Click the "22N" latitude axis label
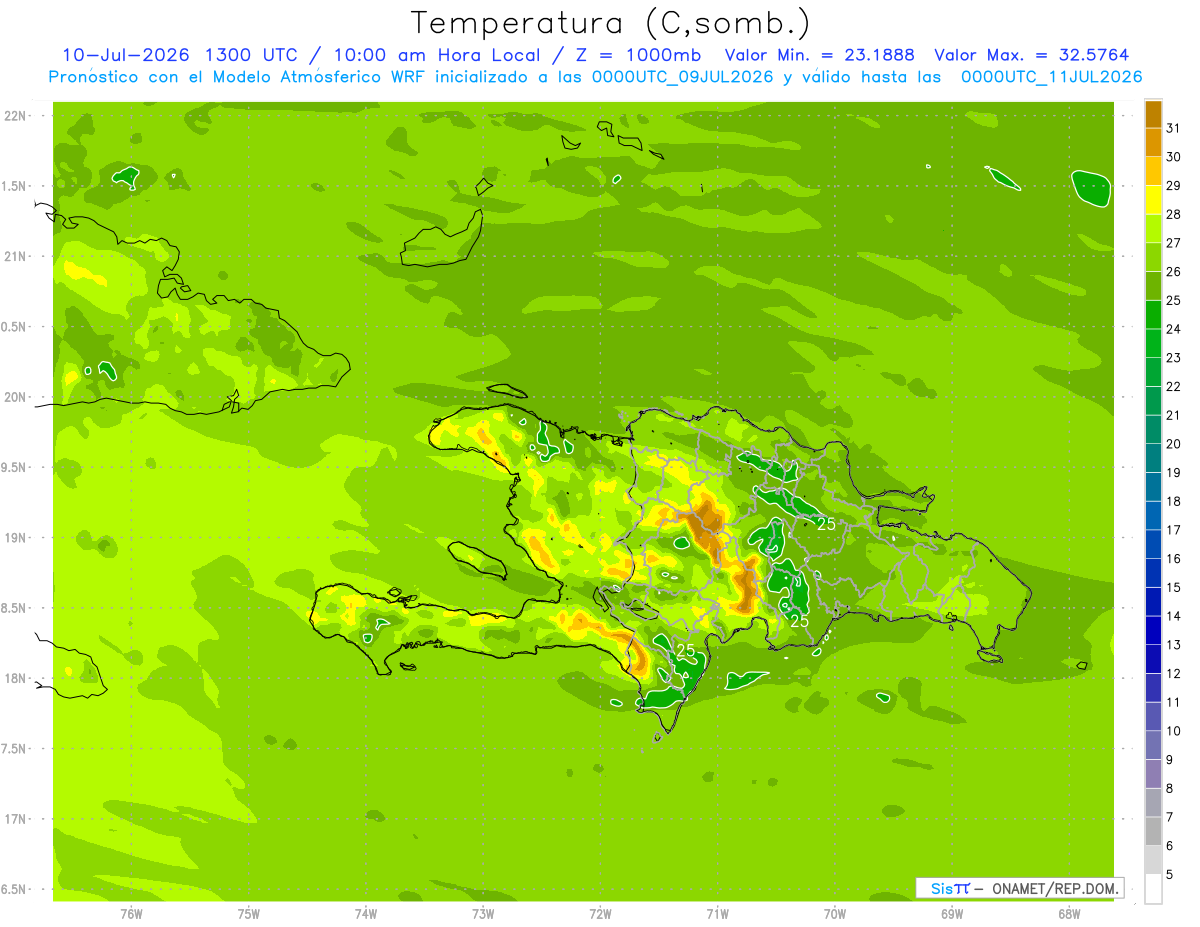Screen dimensions: 1200x927 click(x=15, y=115)
